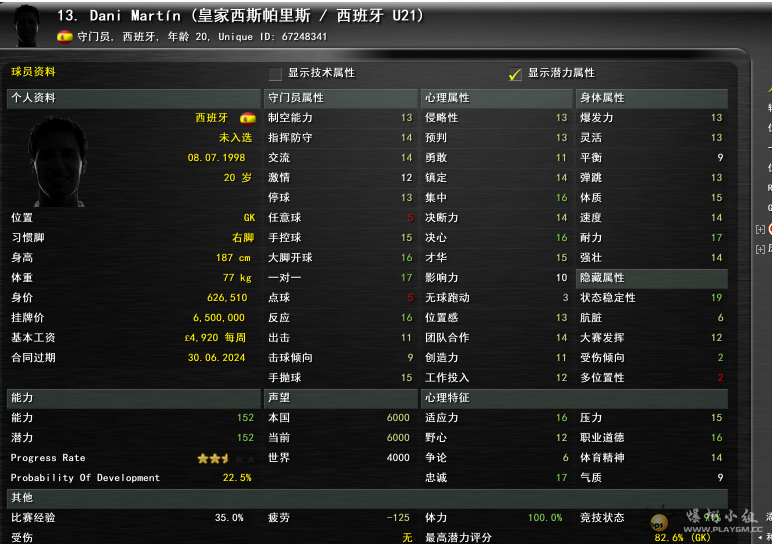The height and width of the screenshot is (544, 772).
Task: Click the 多位置性 value 2
Action: [x=720, y=378]
